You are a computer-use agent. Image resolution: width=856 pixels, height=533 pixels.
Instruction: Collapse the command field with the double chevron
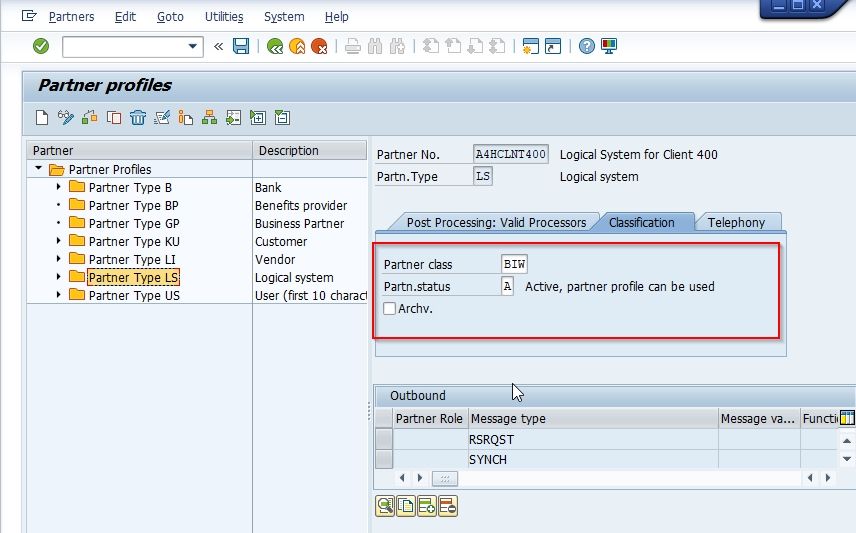[218, 46]
